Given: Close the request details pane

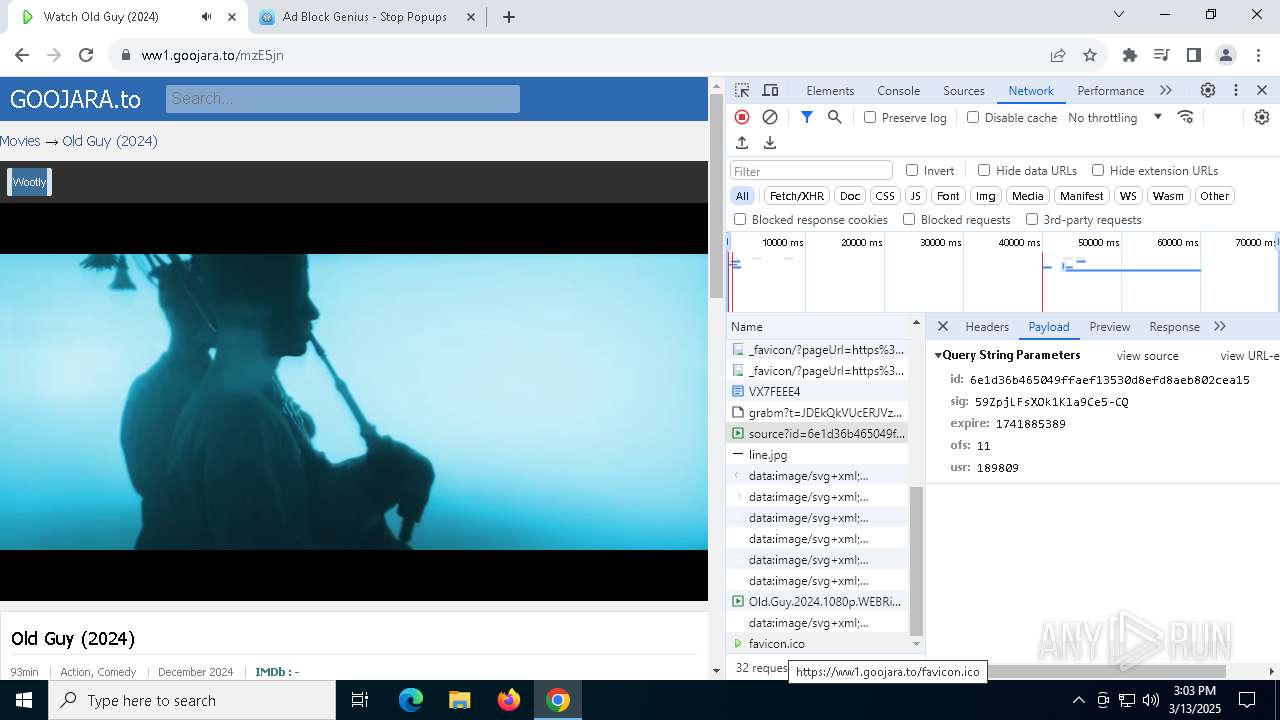Looking at the screenshot, I should 942,327.
